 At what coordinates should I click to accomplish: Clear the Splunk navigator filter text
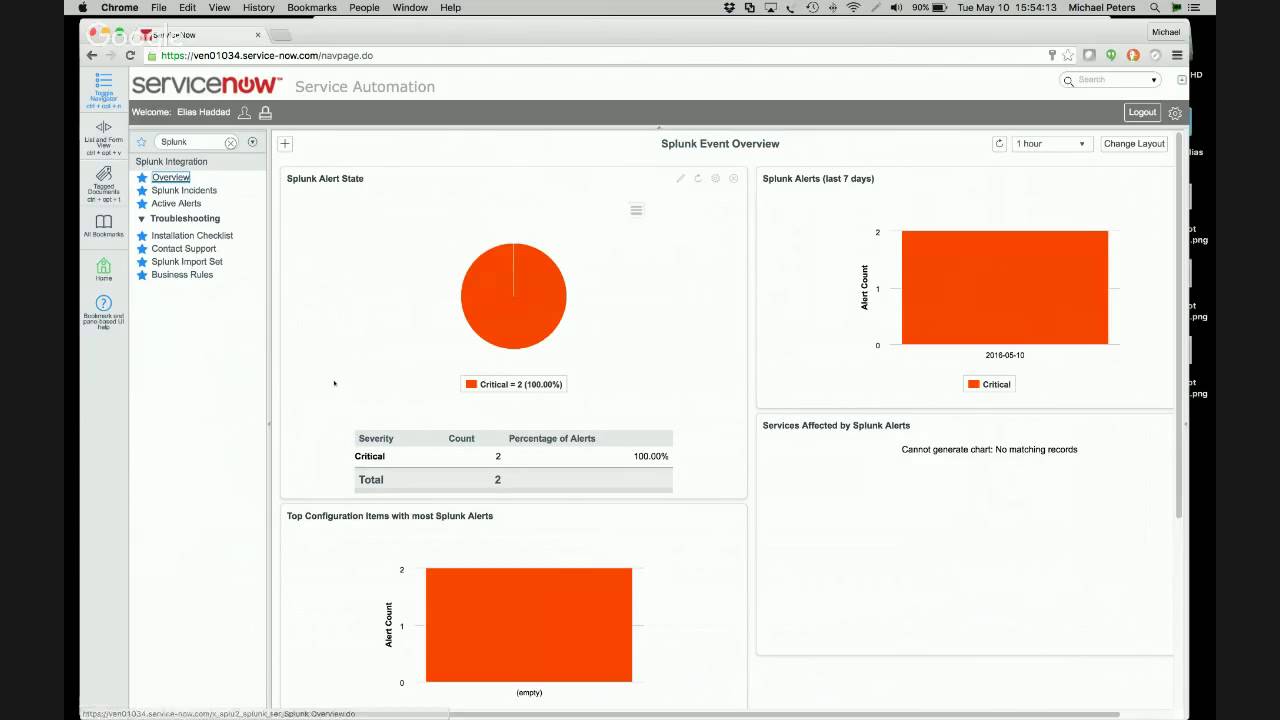pyautogui.click(x=231, y=143)
